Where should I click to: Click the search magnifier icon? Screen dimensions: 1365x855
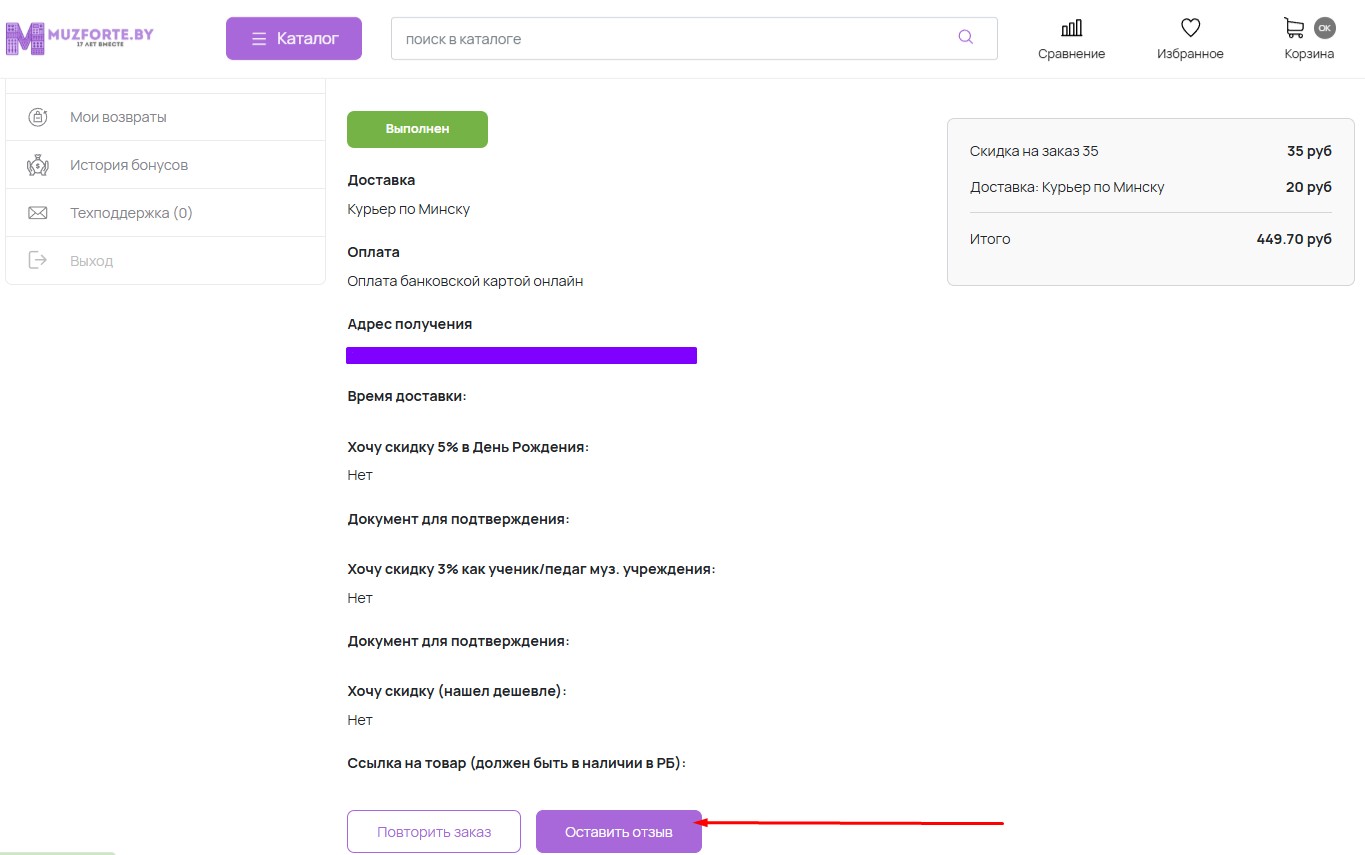(x=965, y=38)
